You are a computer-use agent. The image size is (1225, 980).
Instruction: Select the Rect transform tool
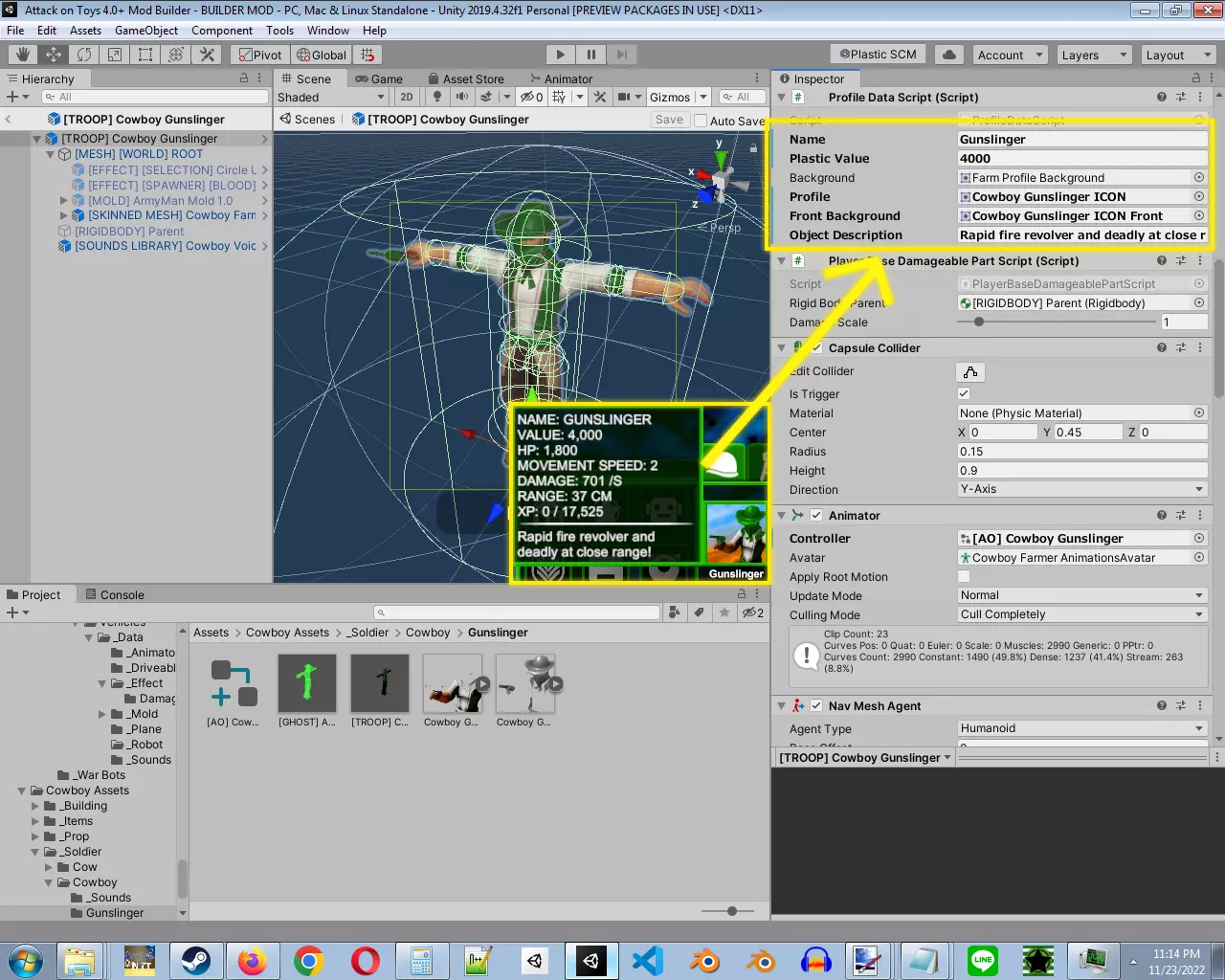[145, 55]
